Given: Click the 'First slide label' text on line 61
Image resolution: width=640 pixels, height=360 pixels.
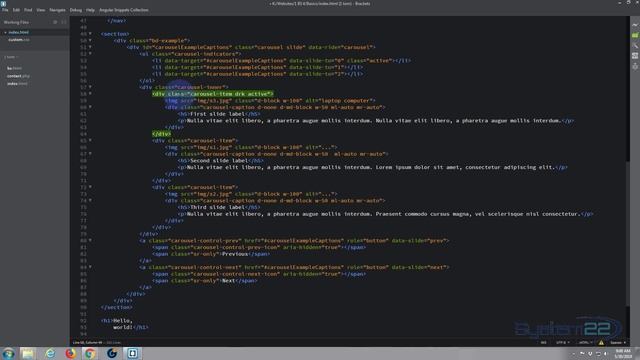Looking at the screenshot, I should tap(217, 114).
